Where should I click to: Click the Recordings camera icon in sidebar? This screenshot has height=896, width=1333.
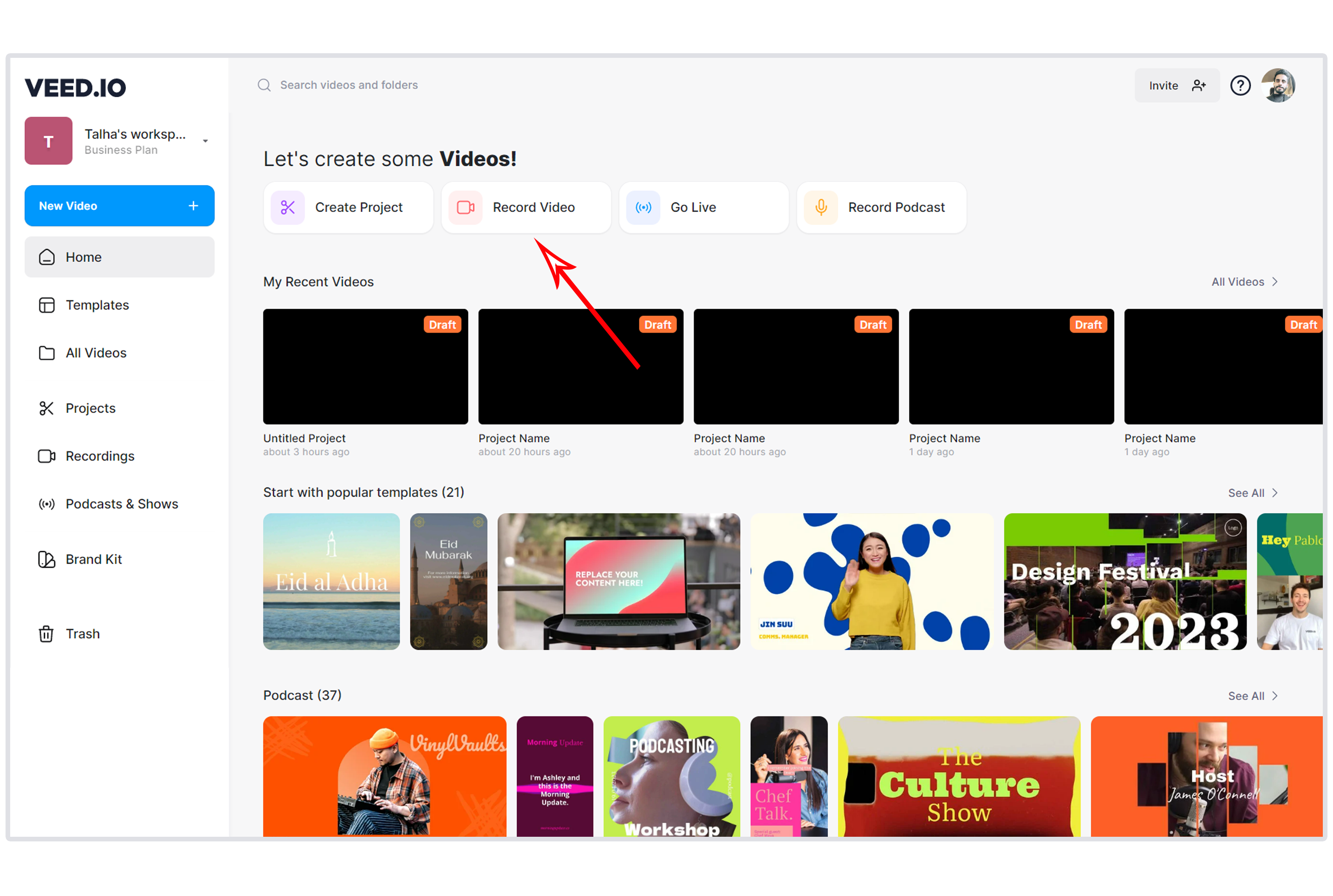[x=47, y=455]
